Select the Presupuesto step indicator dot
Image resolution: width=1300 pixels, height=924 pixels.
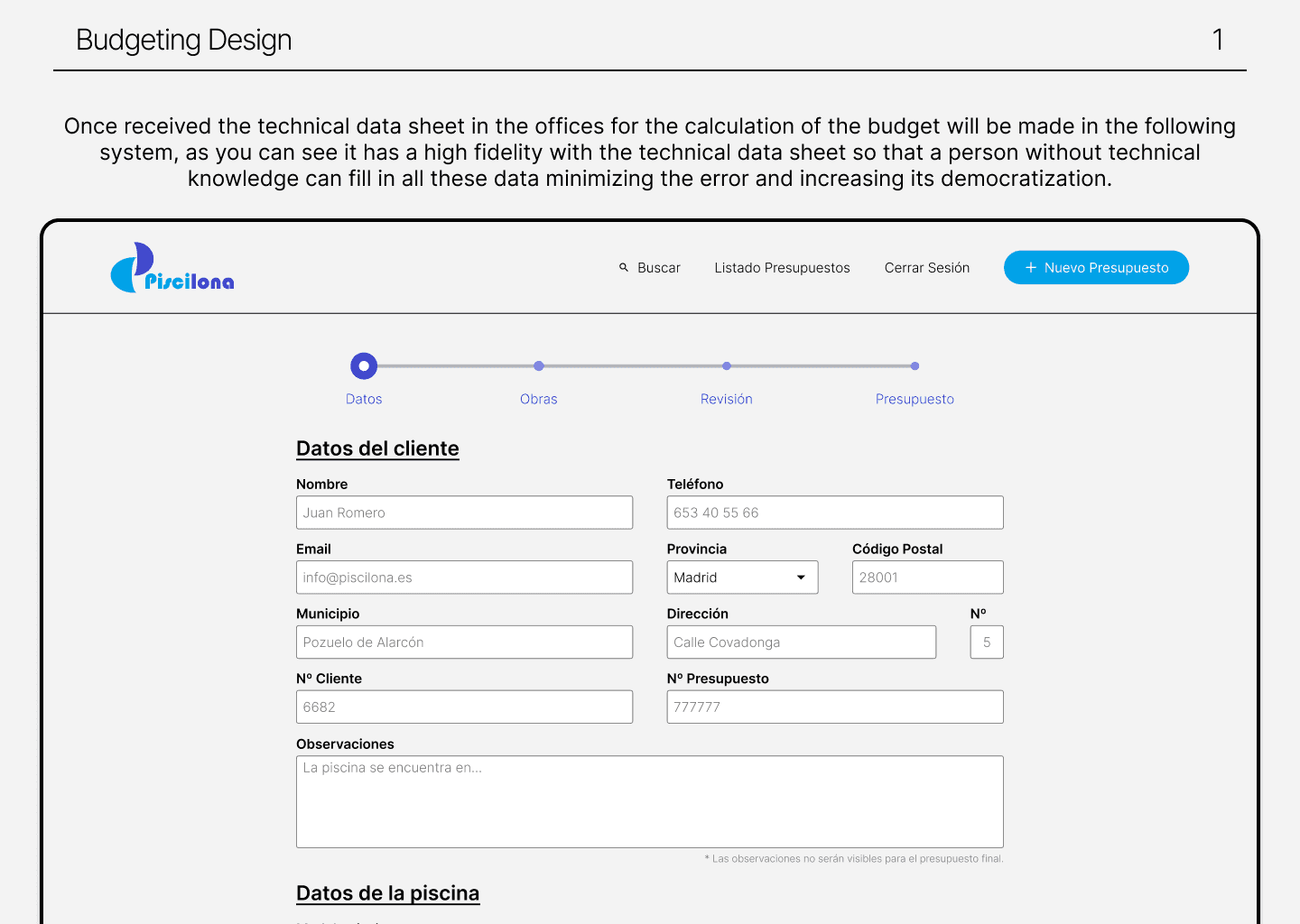tap(915, 366)
